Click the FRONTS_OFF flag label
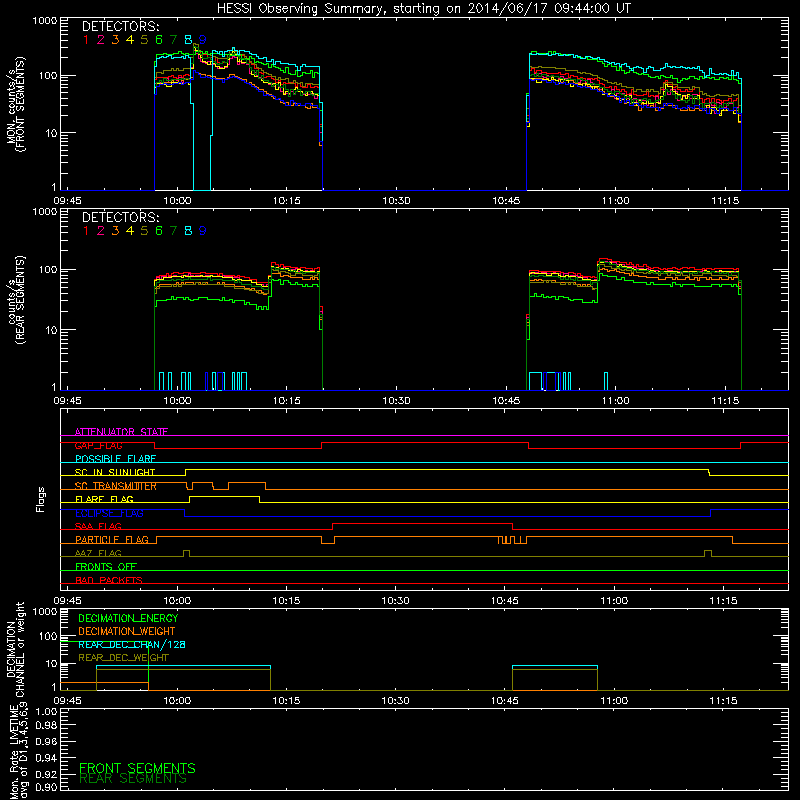 coord(106,567)
